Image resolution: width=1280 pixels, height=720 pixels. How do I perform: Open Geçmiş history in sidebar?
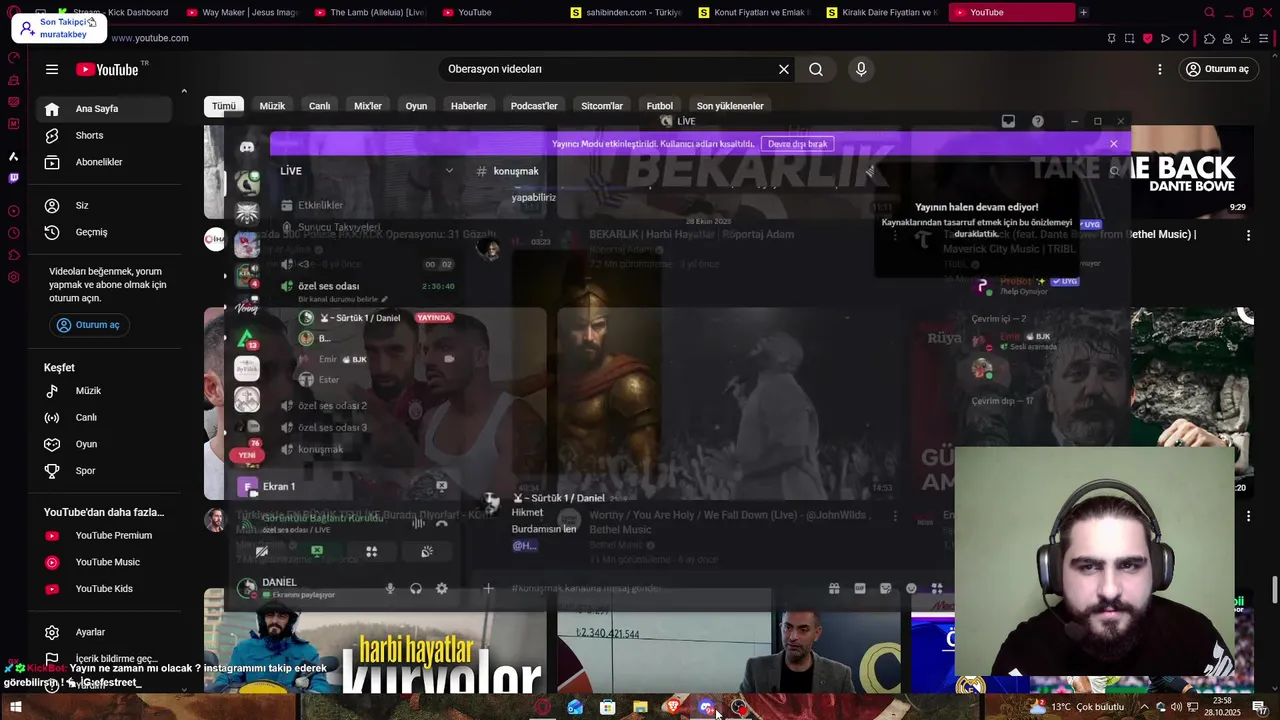104,232
